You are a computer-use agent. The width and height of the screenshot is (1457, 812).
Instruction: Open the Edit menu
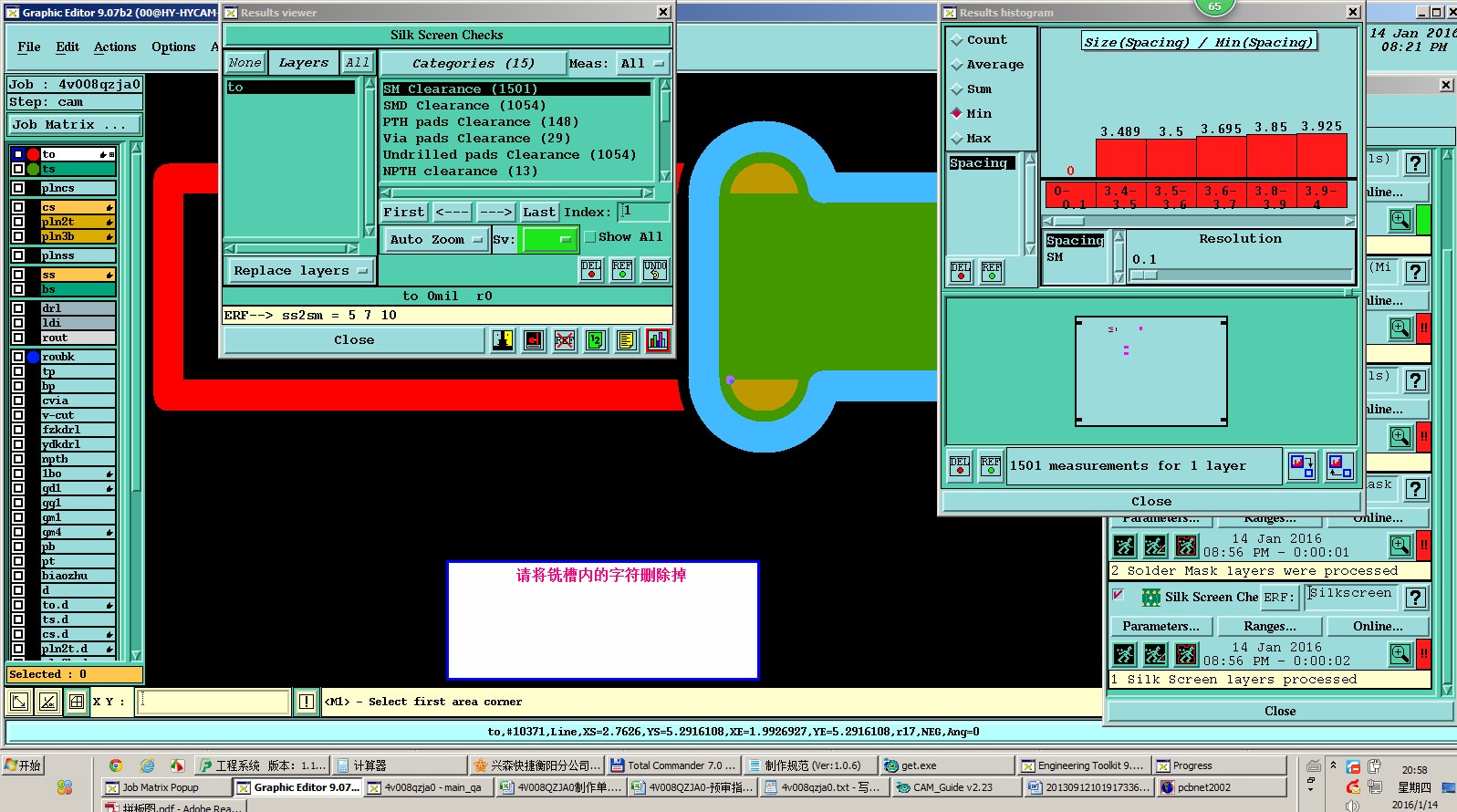(68, 47)
